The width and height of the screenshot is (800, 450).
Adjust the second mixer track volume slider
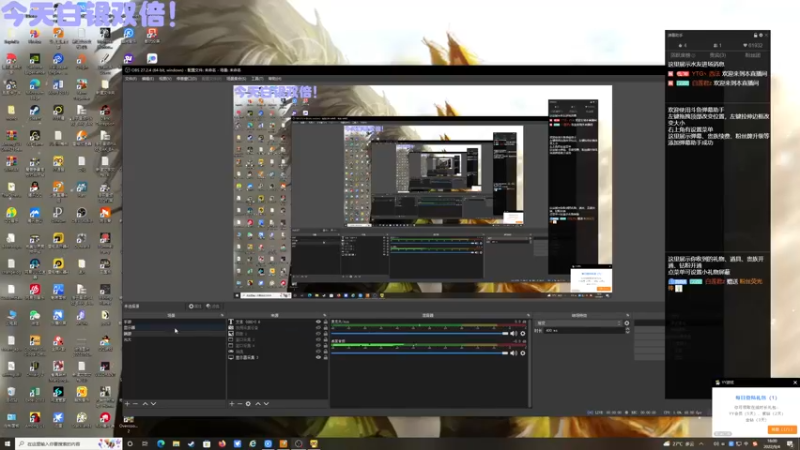[420, 353]
